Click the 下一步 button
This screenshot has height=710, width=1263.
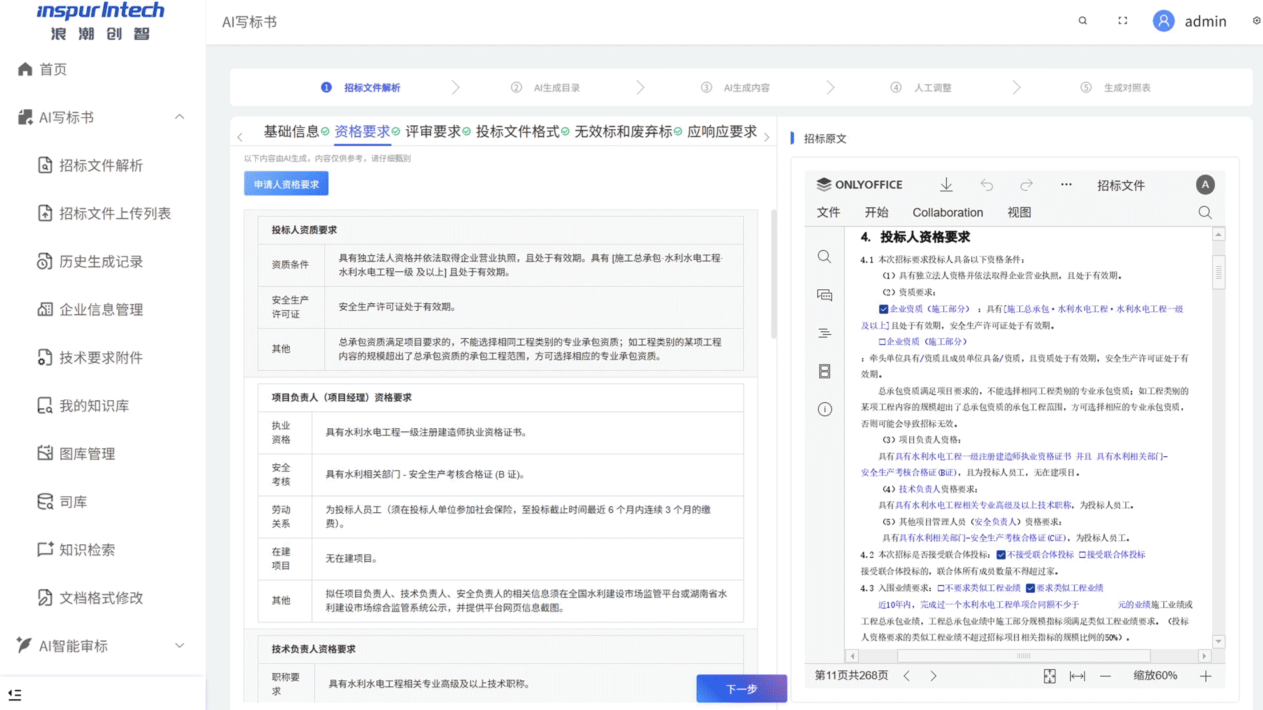click(741, 689)
